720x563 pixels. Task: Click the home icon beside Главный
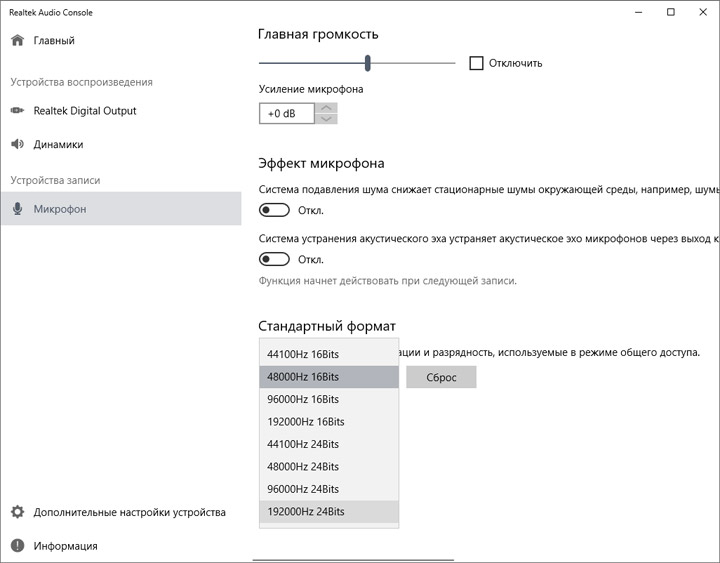17,41
